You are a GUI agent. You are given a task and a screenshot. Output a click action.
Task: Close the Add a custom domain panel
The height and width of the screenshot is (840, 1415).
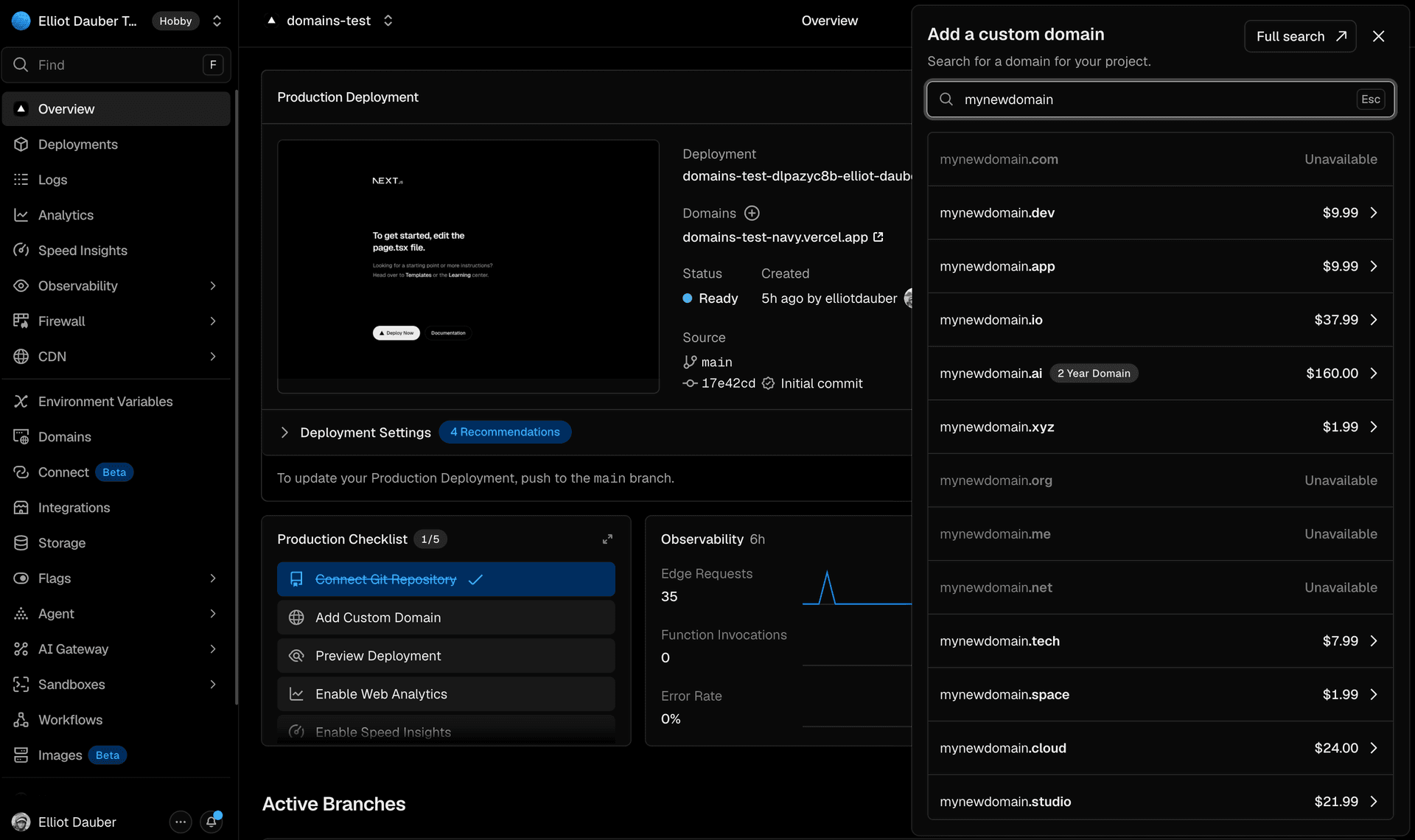coord(1379,36)
